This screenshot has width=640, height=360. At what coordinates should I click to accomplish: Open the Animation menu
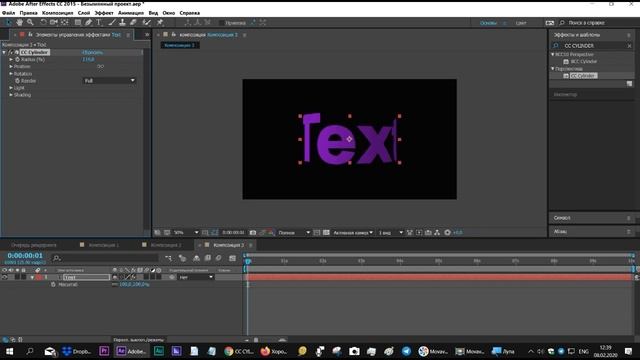tap(131, 13)
